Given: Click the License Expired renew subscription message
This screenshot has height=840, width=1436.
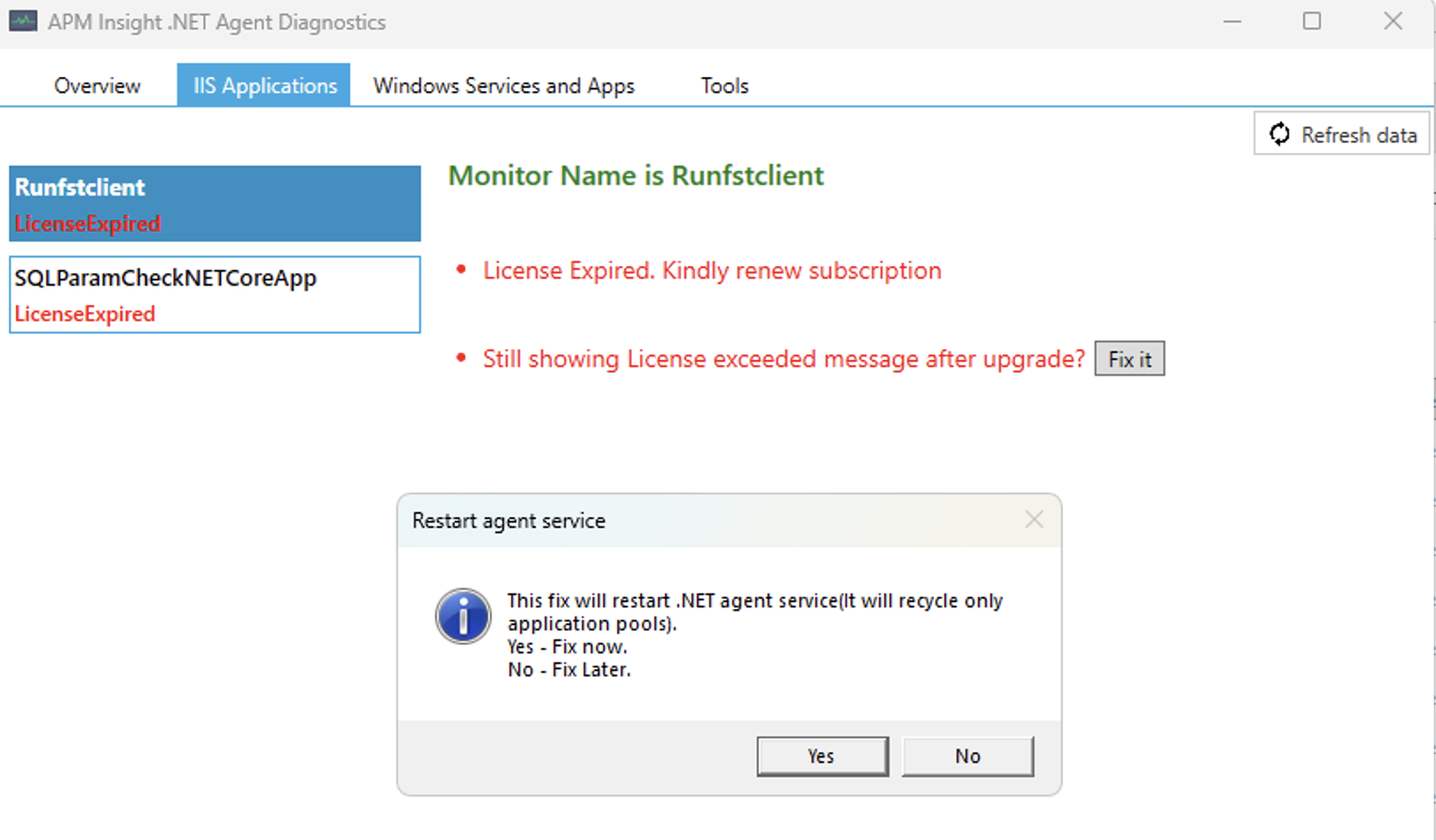Looking at the screenshot, I should (712, 271).
